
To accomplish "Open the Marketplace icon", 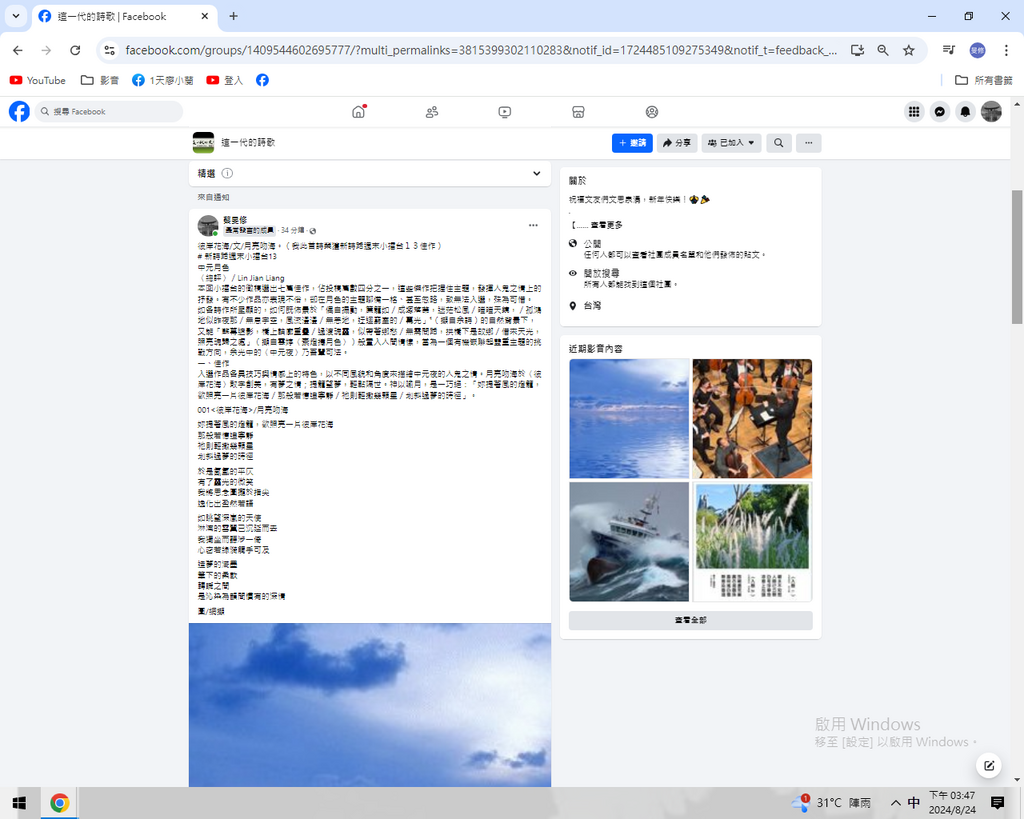I will 578,112.
